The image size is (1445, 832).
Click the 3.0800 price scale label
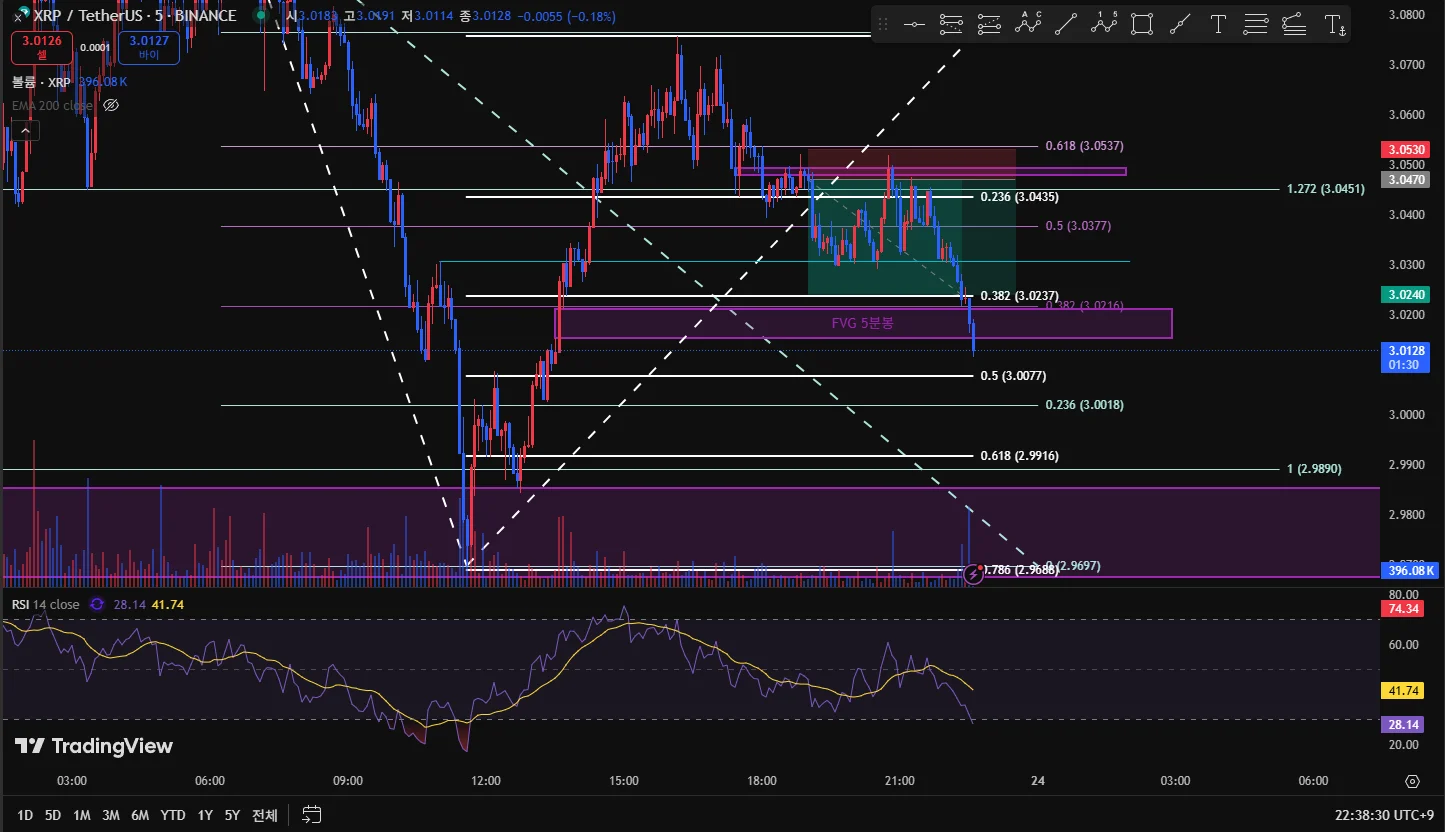tap(1409, 15)
